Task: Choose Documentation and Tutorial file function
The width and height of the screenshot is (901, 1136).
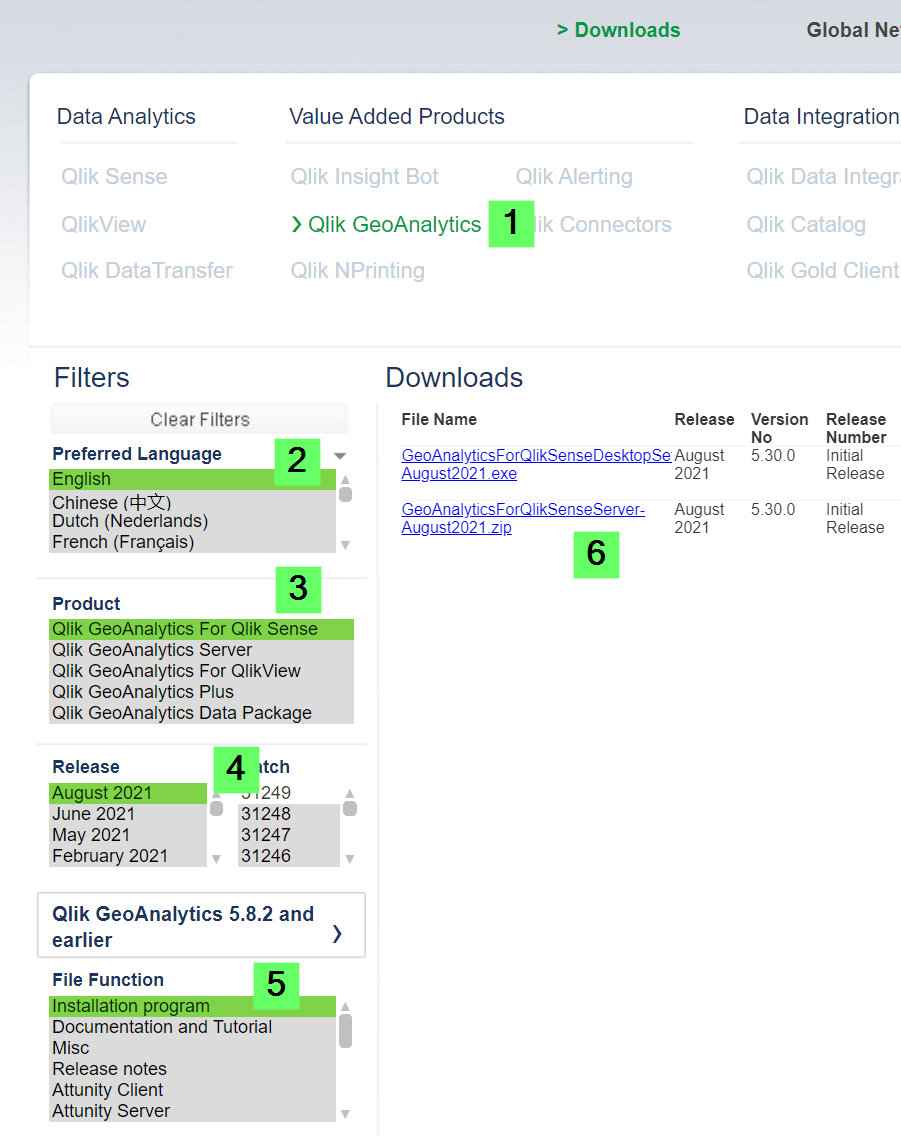Action: point(162,1026)
